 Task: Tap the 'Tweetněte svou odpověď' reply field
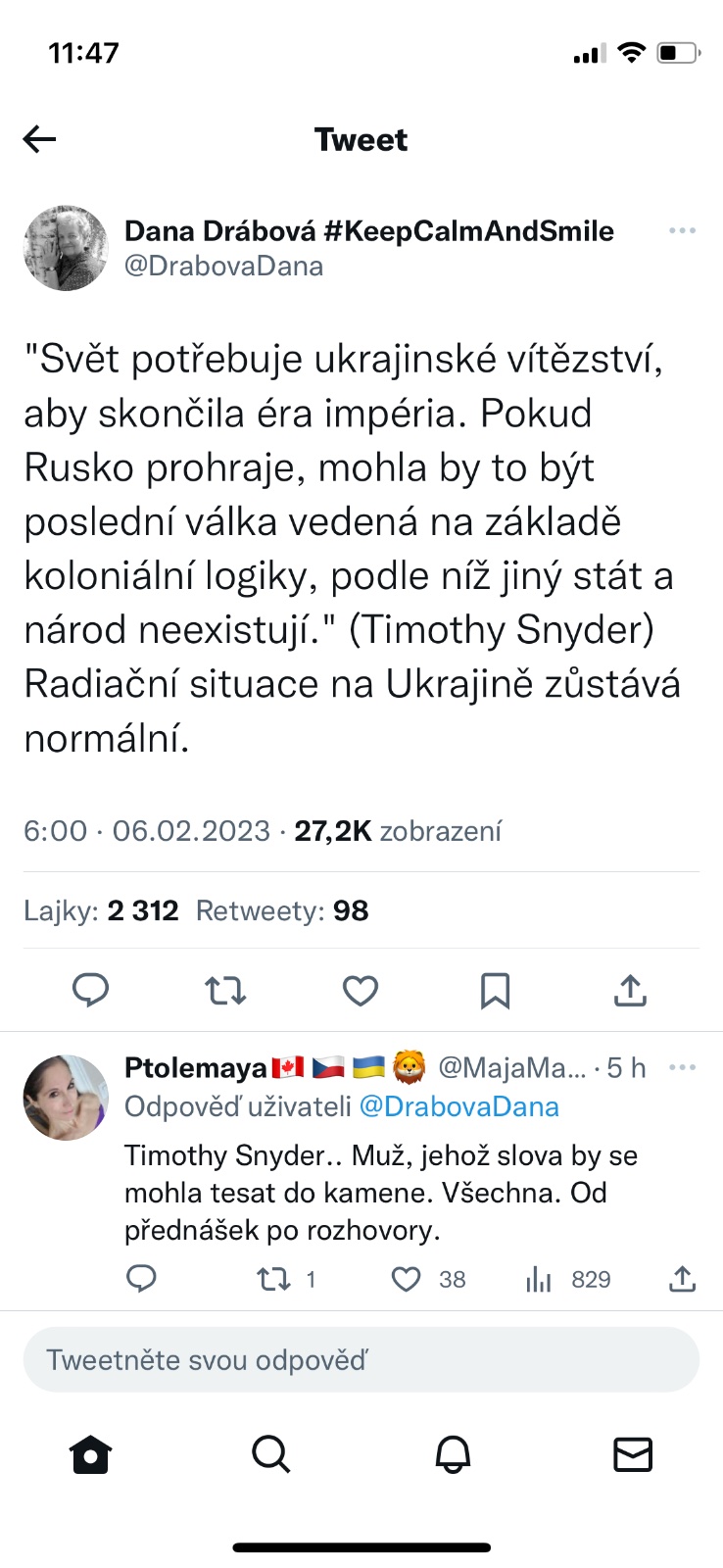361,1360
